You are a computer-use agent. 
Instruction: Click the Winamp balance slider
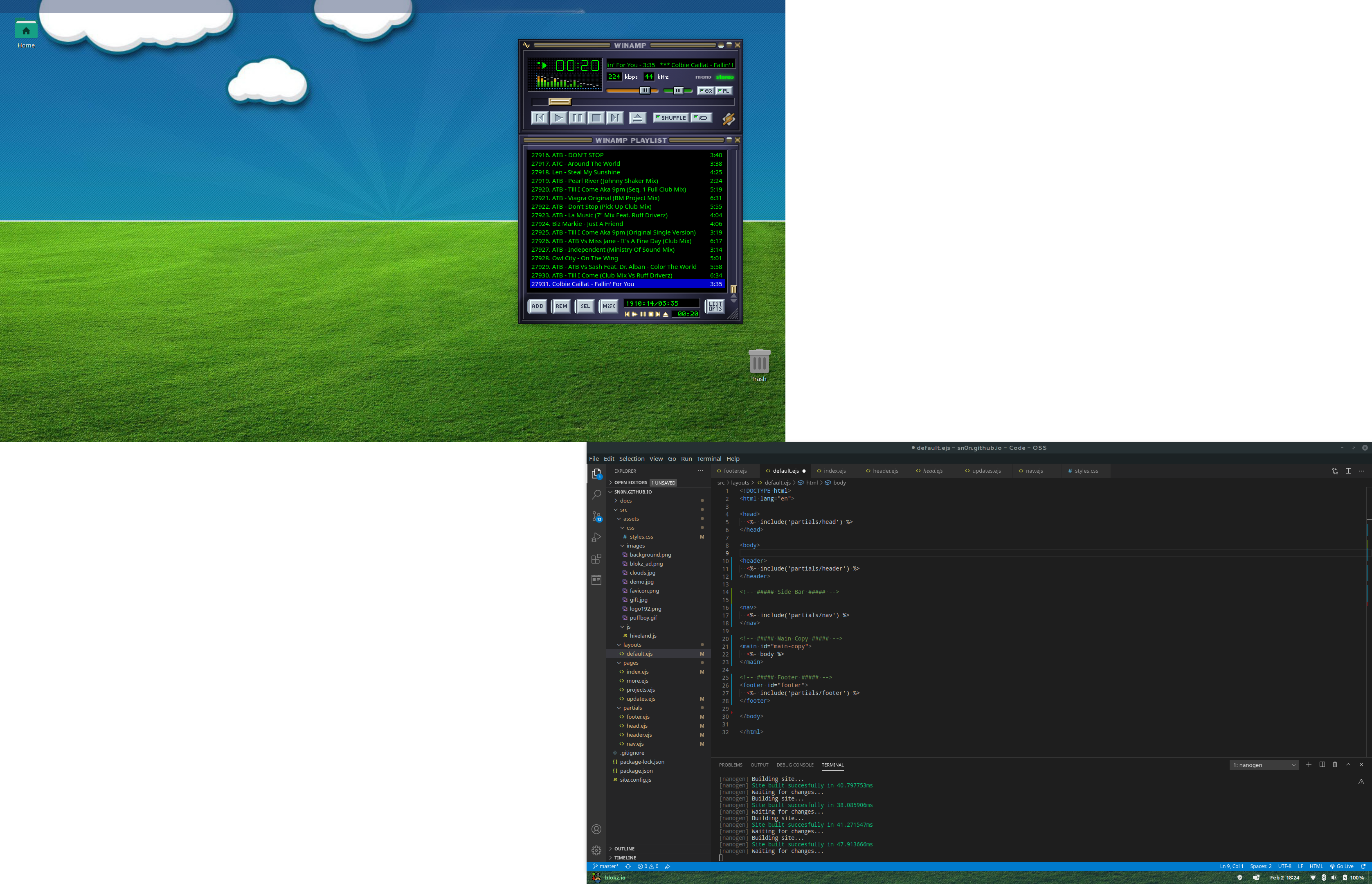[678, 91]
